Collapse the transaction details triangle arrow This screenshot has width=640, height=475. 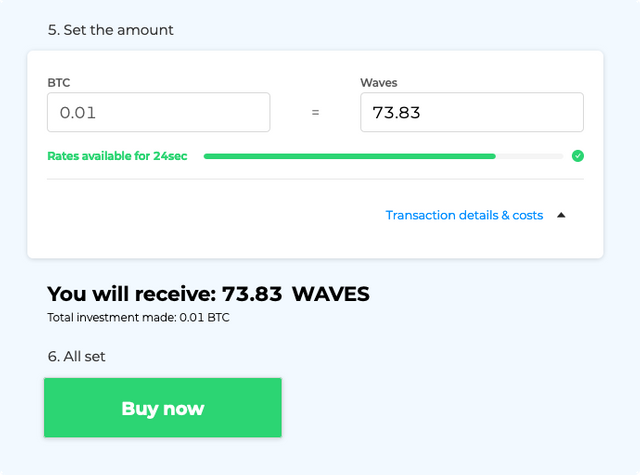[x=561, y=215]
